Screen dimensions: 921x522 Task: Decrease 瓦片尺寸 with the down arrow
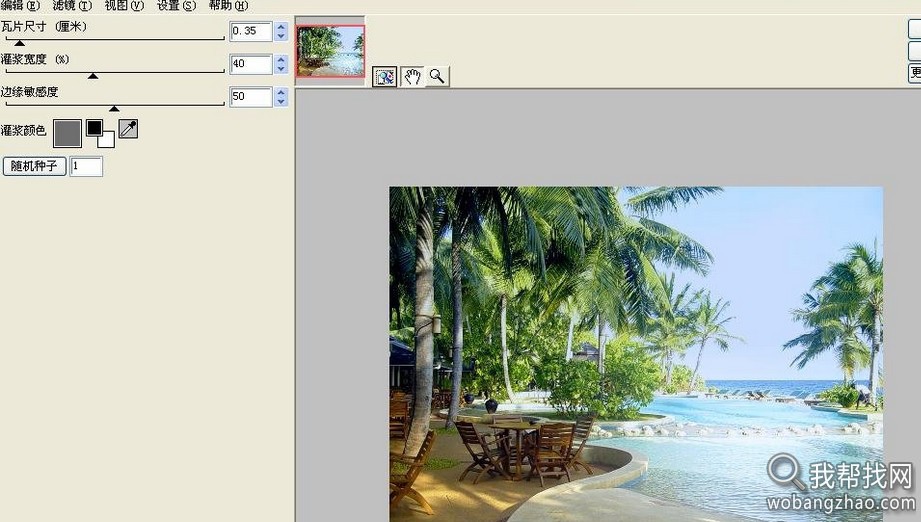tap(281, 36)
